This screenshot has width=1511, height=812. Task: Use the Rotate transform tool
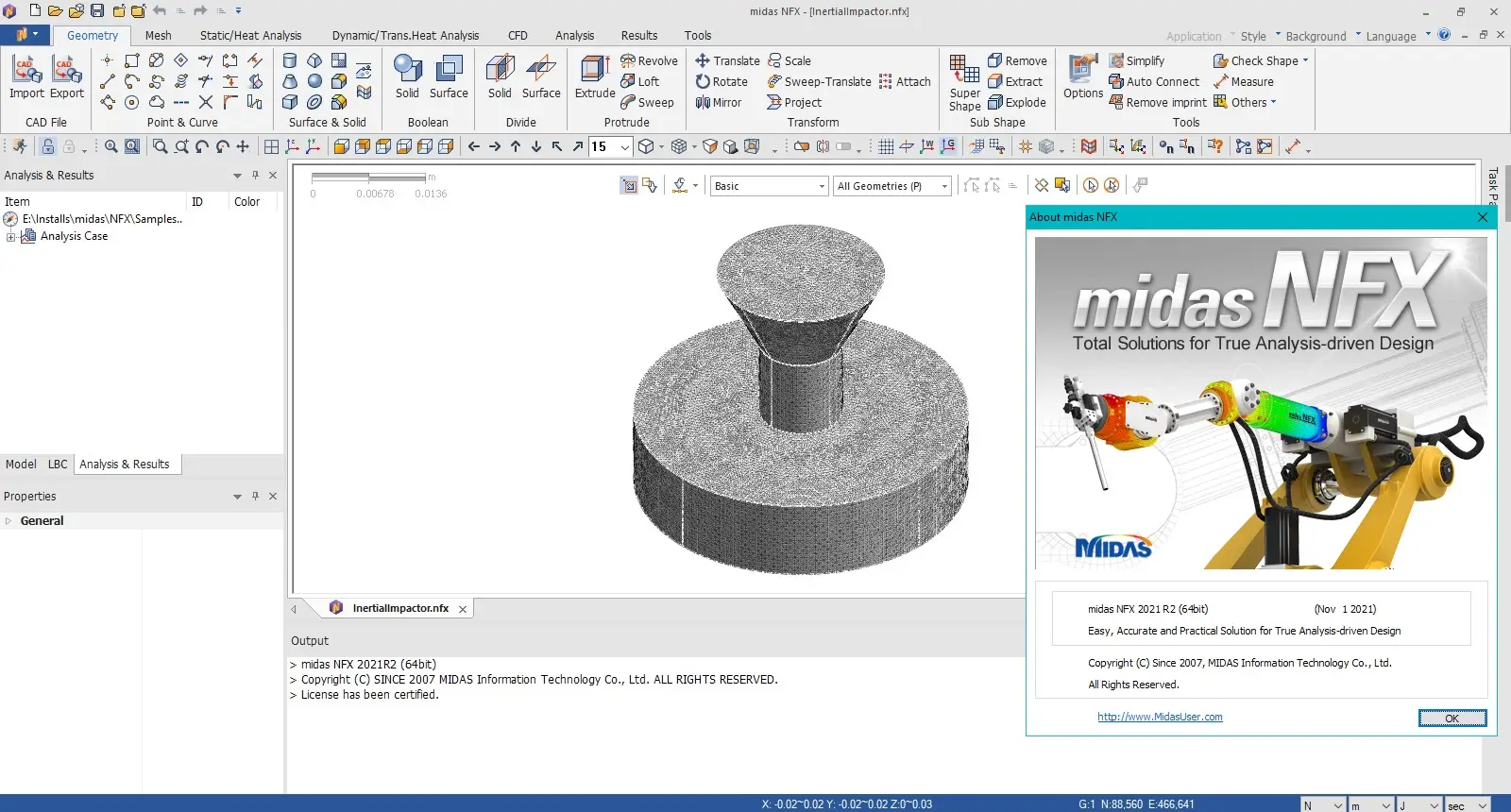722,81
